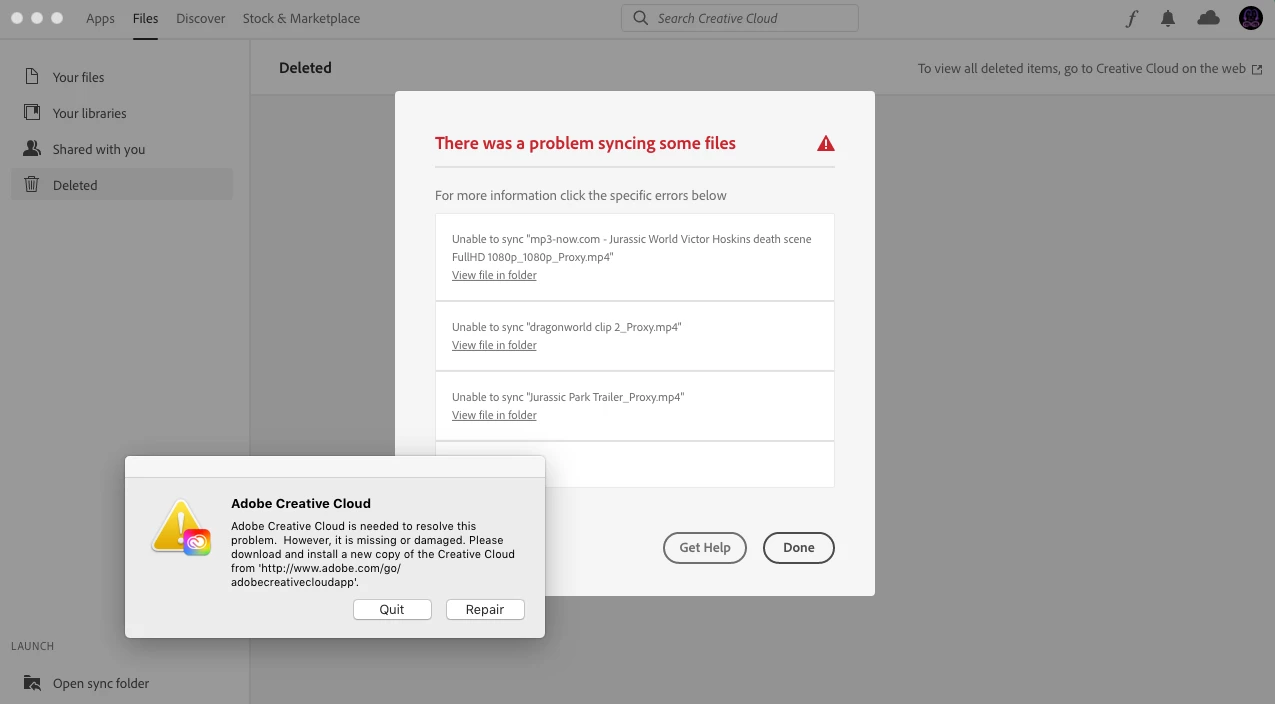
Task: Select the Files tab
Action: (145, 18)
